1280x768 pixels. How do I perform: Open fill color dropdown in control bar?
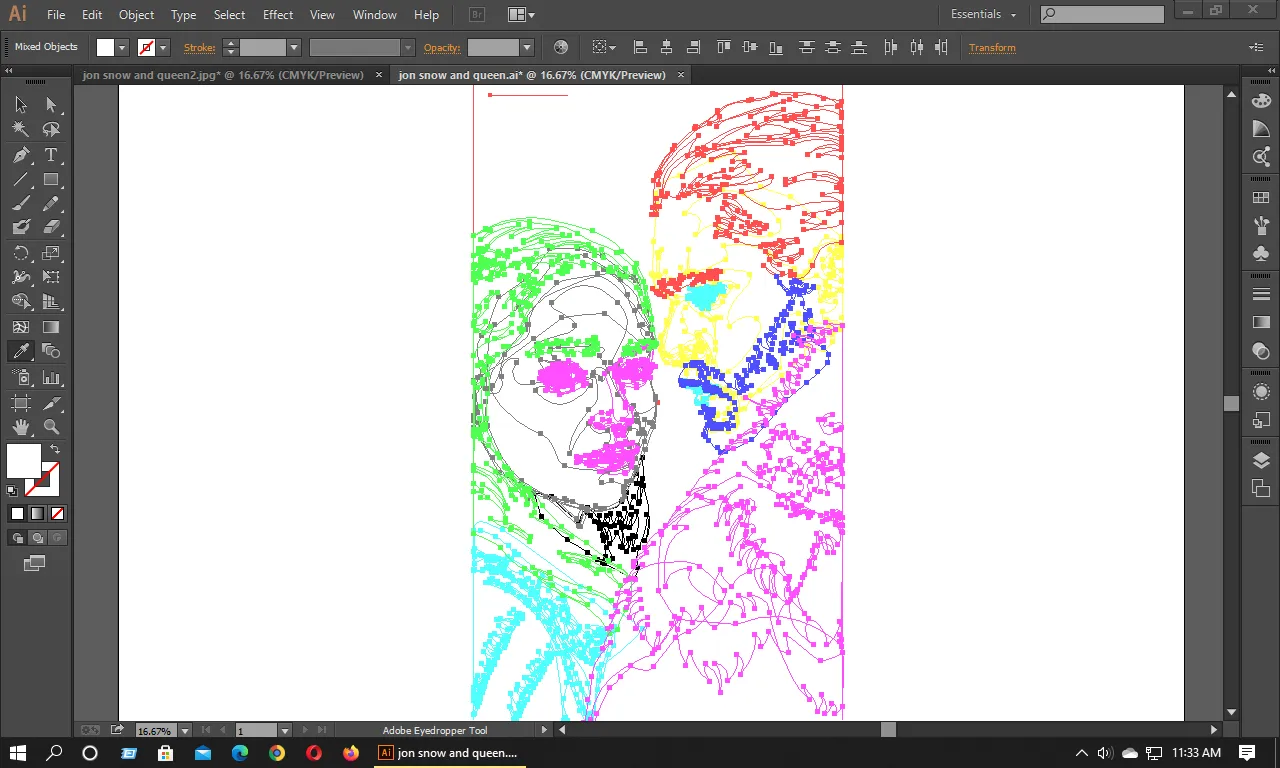(122, 47)
